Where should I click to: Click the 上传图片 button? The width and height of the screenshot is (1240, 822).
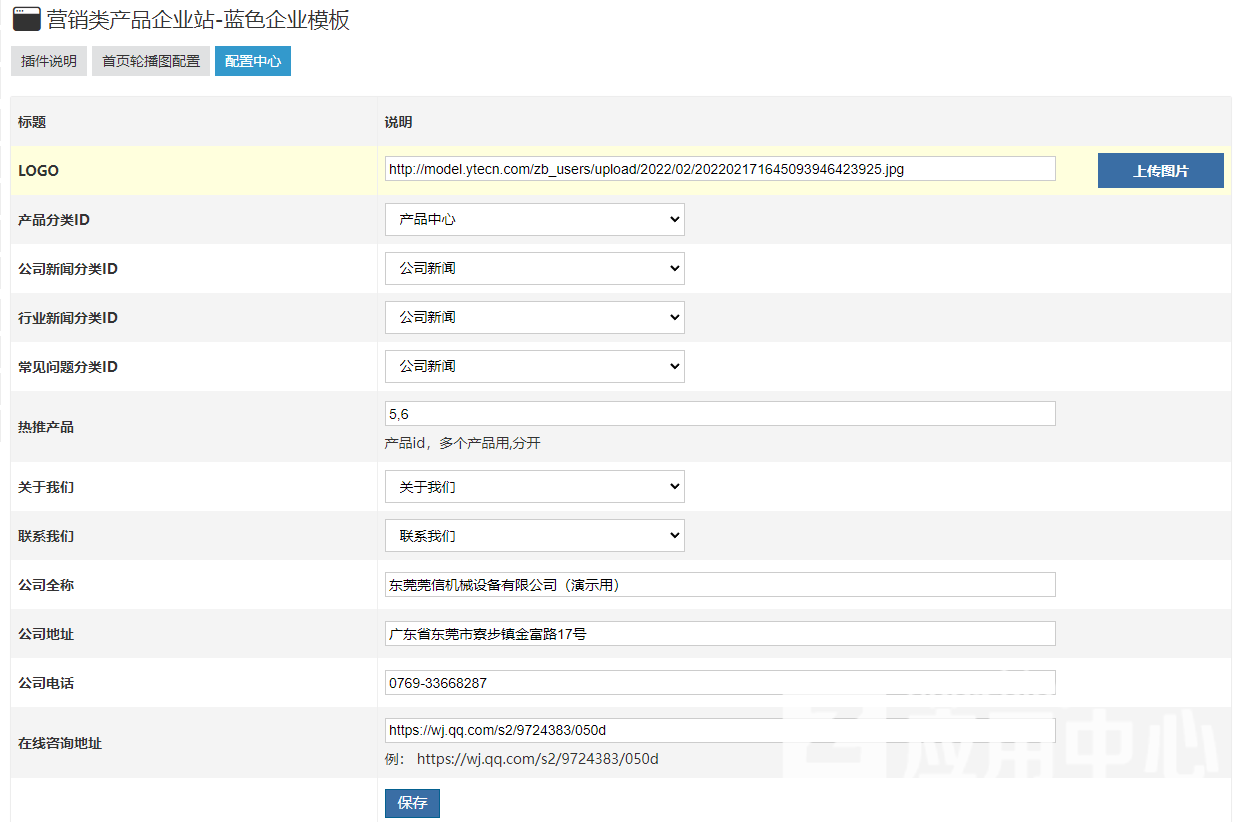1160,171
